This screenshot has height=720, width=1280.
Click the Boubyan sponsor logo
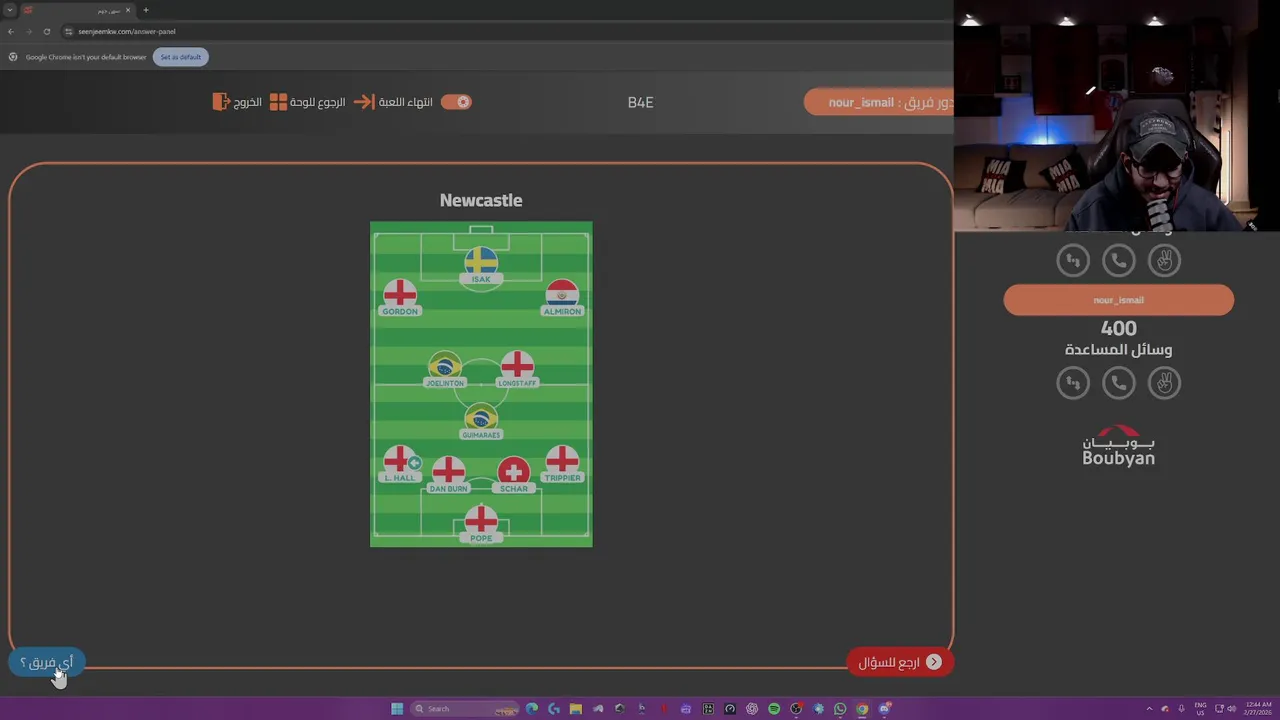point(1119,445)
